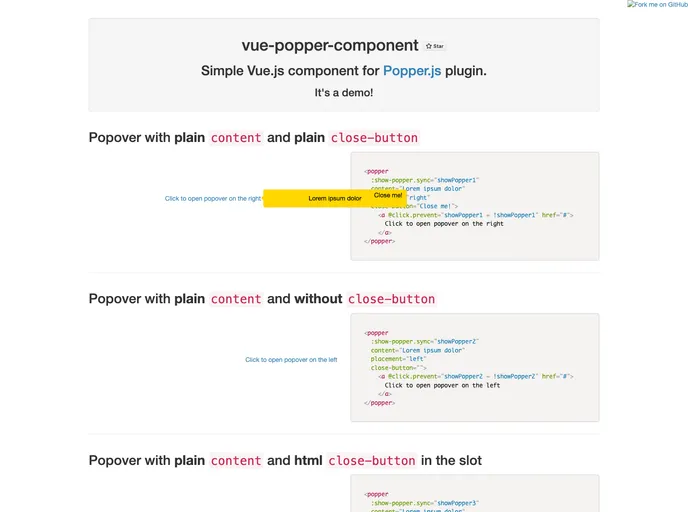Click "close-button" tag in the "without" heading
This screenshot has width=688, height=512.
(x=391, y=299)
